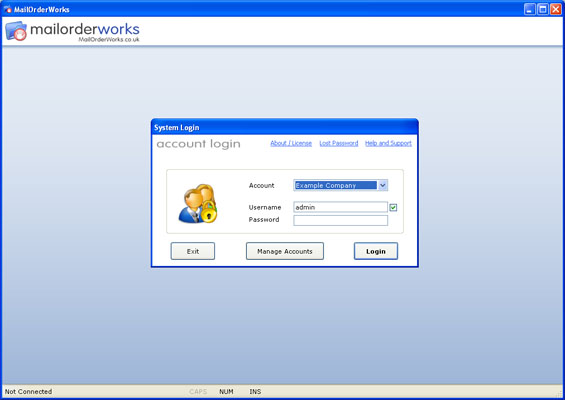
Task: Toggle the remember username checkbox
Action: click(x=393, y=207)
